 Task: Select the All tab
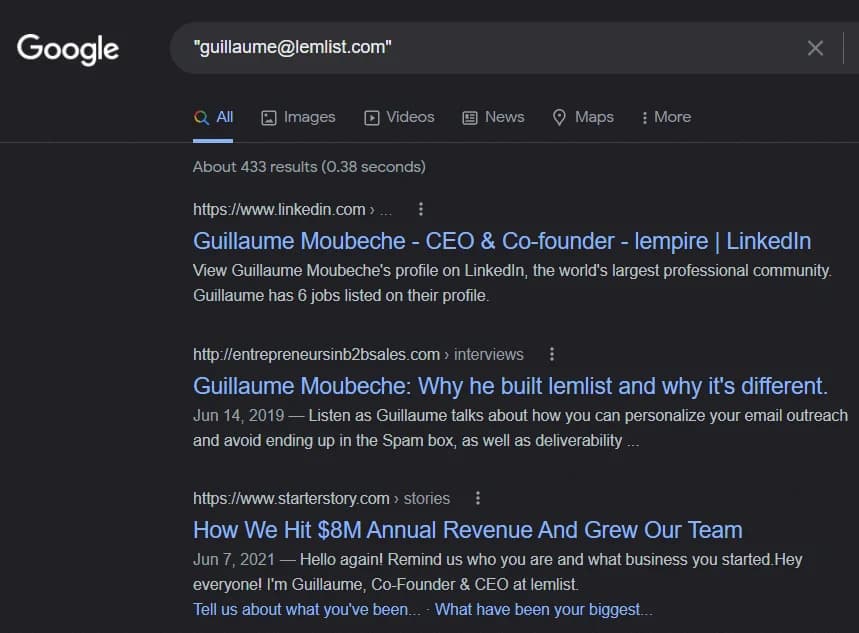pos(213,117)
